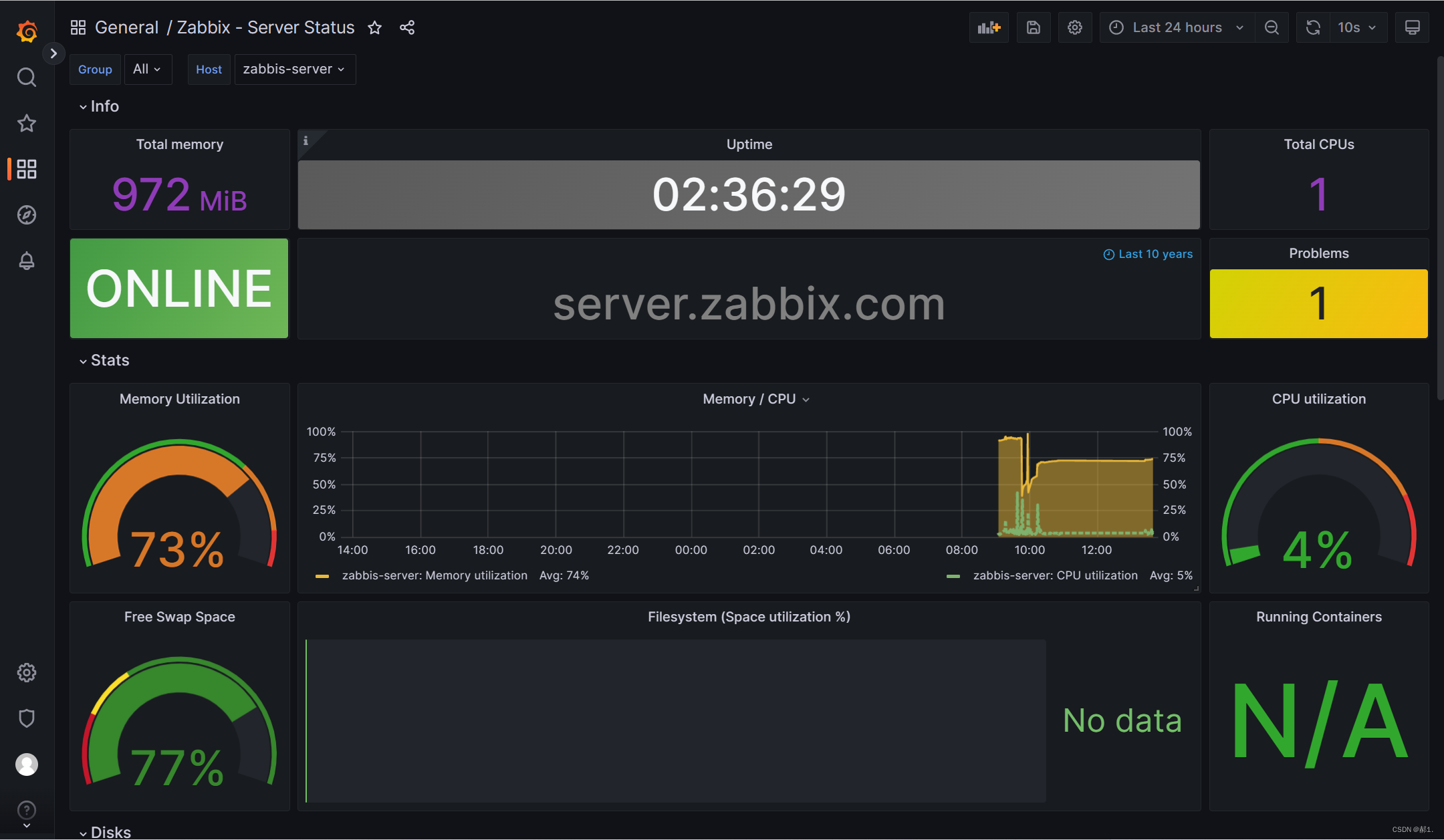Screen dimensions: 1444x840
Task: Click the General folder breadcrumb link
Action: click(x=126, y=27)
